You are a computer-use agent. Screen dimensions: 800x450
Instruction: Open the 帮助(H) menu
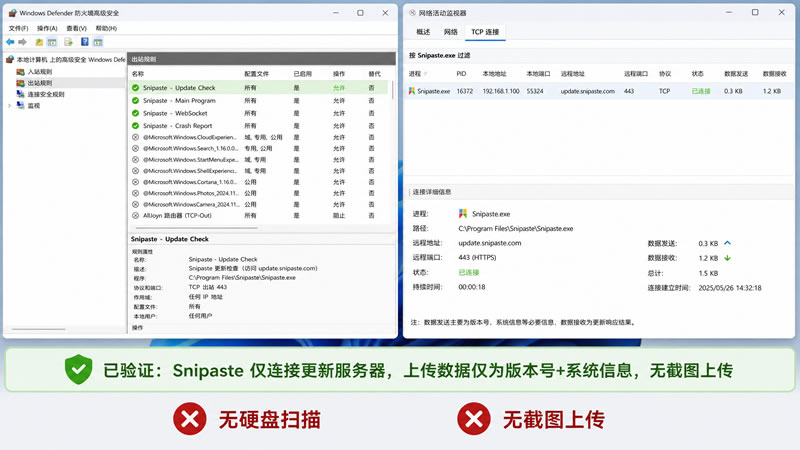106,29
